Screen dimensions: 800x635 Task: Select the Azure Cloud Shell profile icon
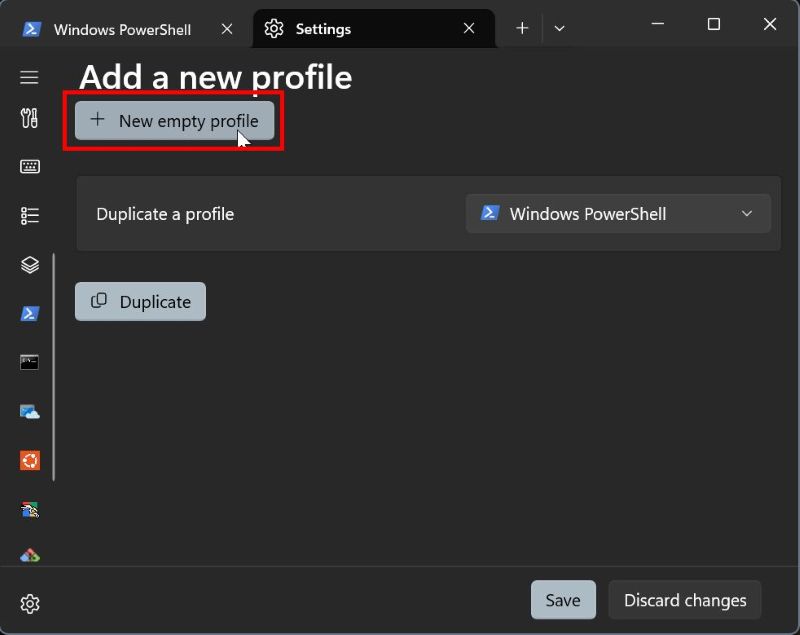tap(29, 411)
